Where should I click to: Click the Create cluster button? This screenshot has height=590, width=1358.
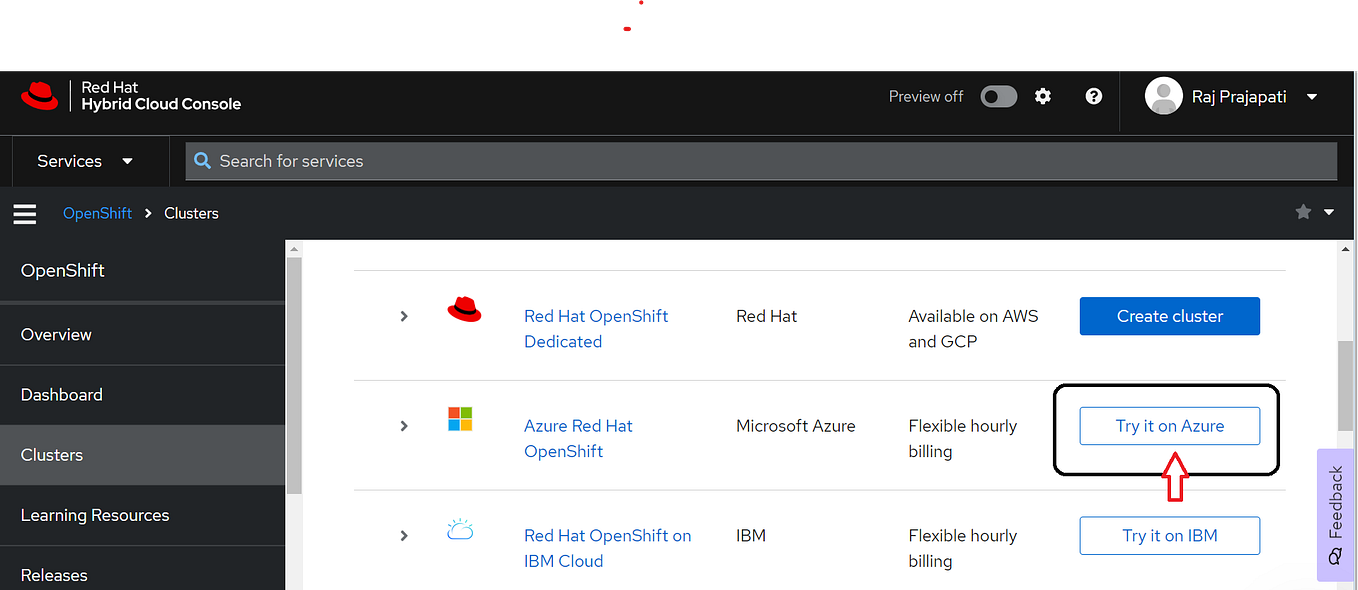click(1169, 316)
